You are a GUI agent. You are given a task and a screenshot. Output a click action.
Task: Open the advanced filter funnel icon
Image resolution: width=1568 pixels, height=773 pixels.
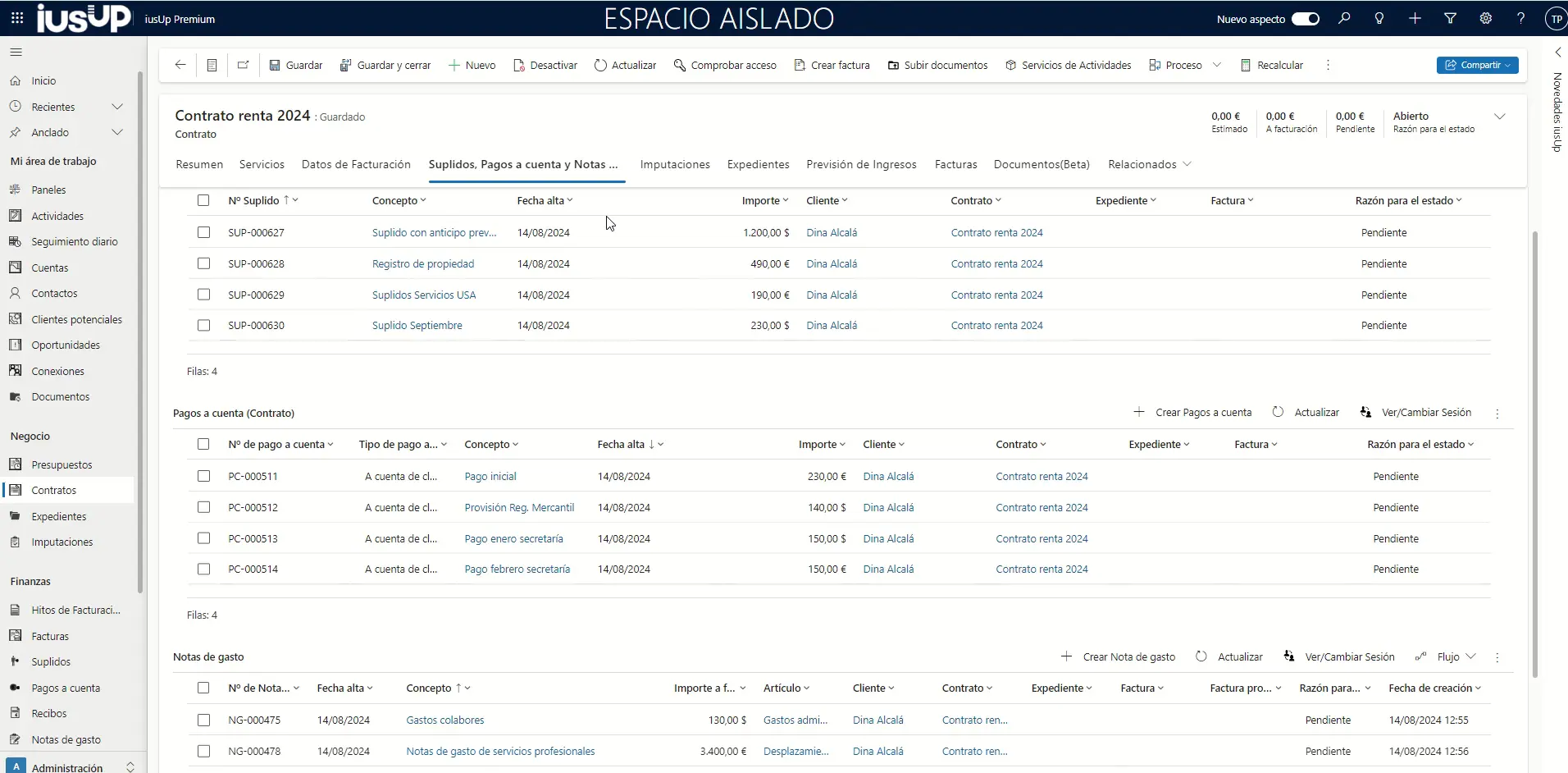(1450, 18)
